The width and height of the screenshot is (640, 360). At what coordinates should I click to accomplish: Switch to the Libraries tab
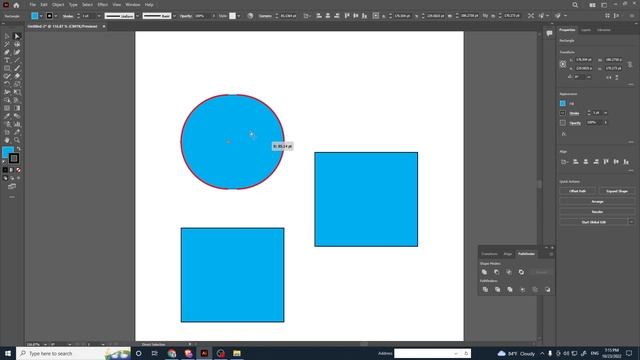point(604,30)
